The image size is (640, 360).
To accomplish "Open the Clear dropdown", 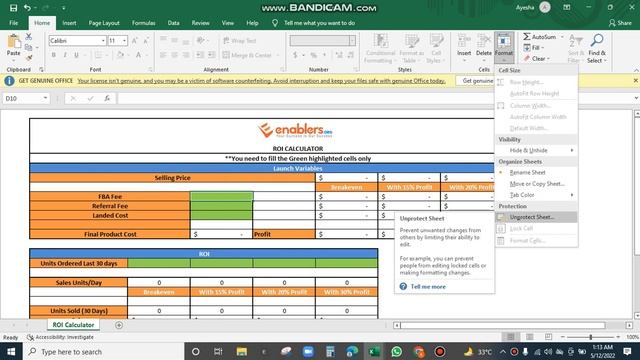I will (537, 58).
